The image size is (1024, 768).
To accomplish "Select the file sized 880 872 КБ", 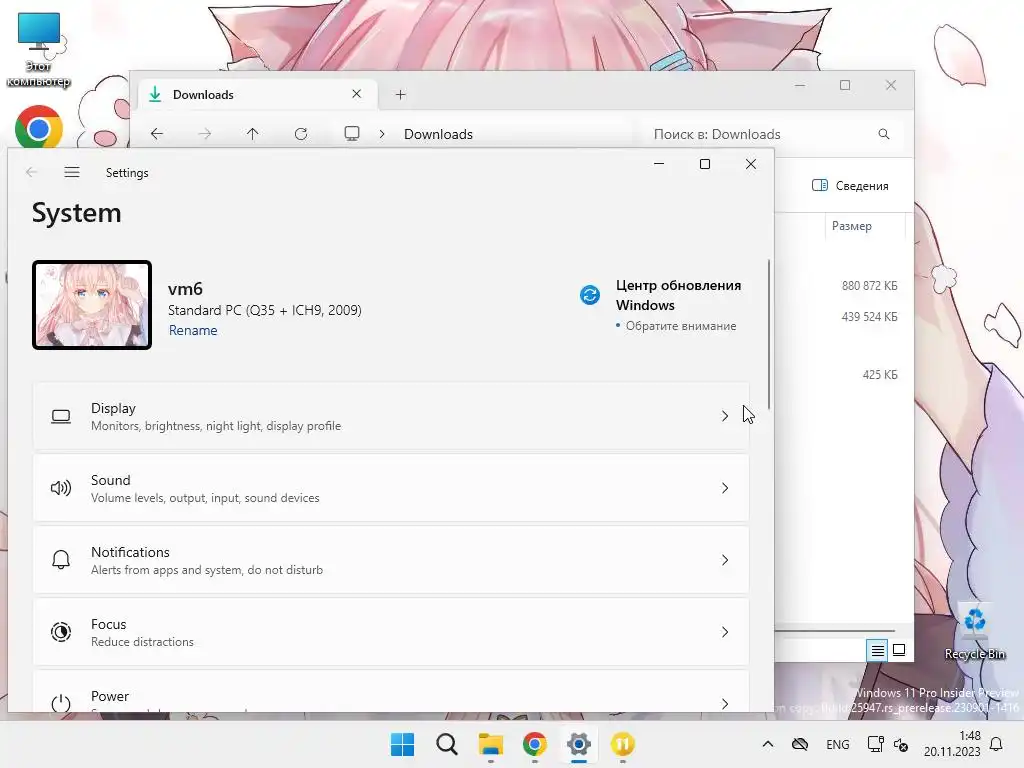I will pos(869,286).
